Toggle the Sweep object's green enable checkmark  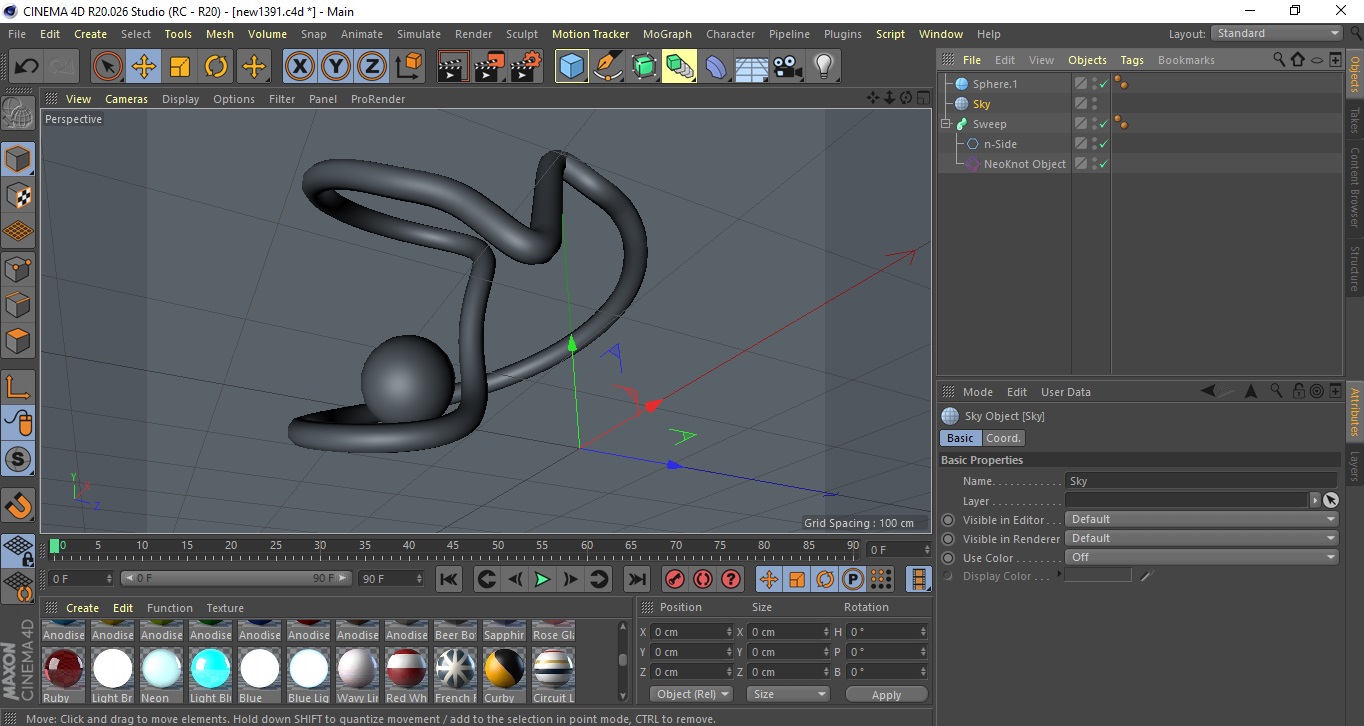click(x=1103, y=124)
